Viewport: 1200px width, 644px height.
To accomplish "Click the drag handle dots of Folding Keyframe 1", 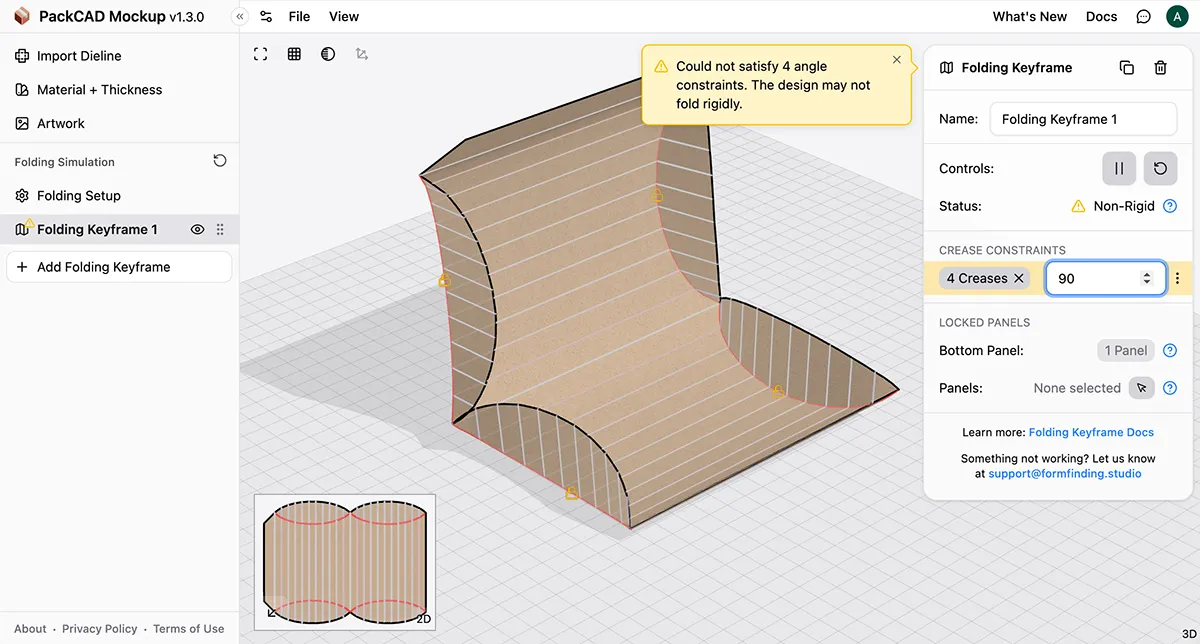I will click(x=220, y=229).
